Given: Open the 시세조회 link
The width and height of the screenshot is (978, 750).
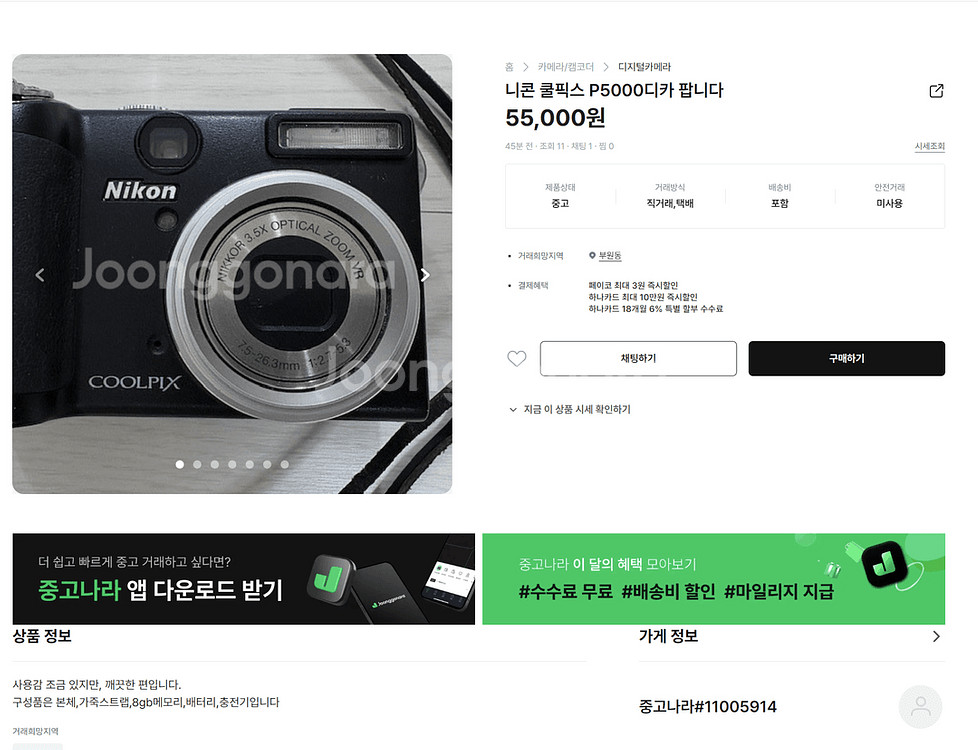Looking at the screenshot, I should pyautogui.click(x=929, y=146).
